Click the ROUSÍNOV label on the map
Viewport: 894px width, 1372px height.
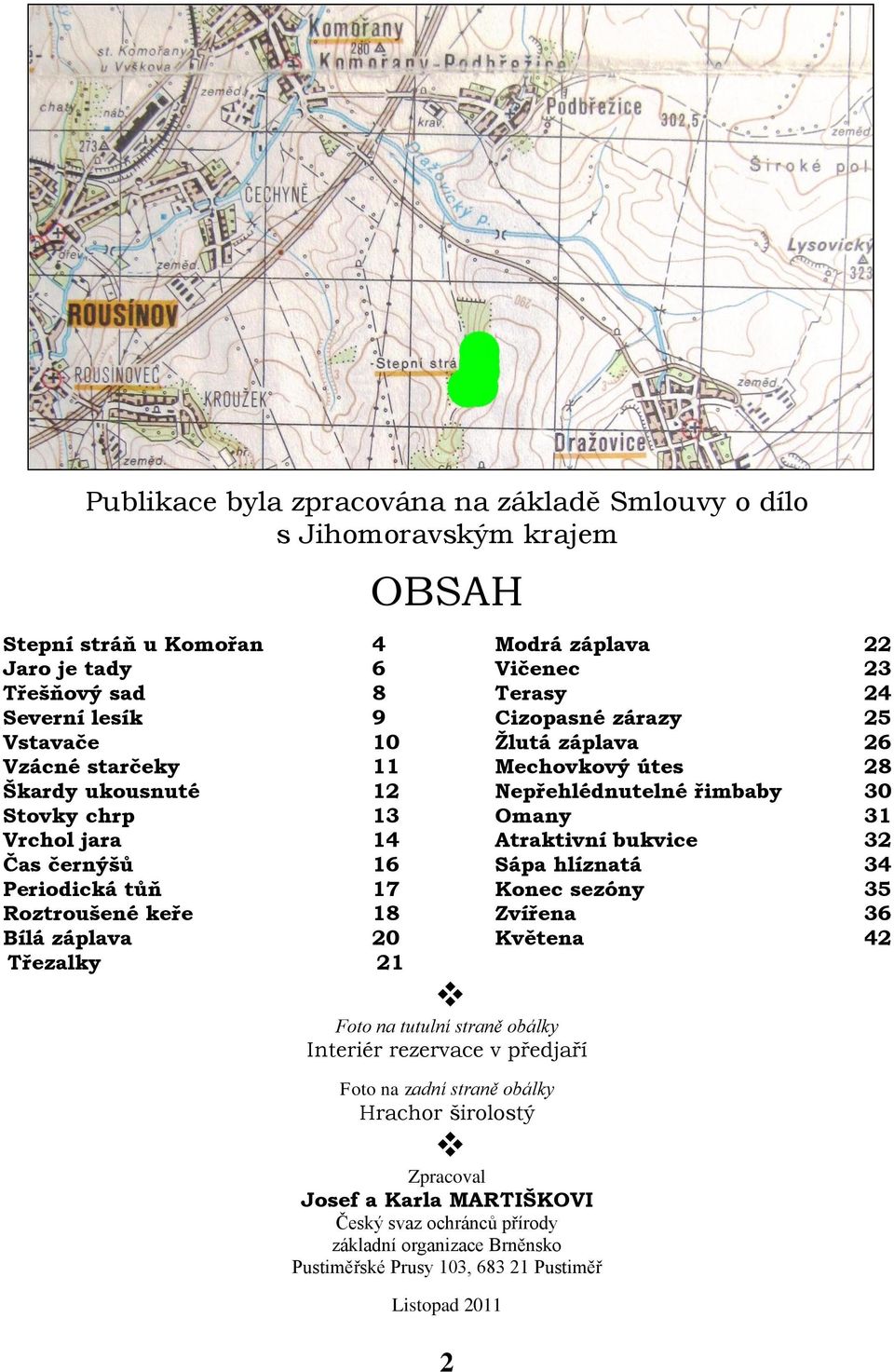click(x=122, y=315)
